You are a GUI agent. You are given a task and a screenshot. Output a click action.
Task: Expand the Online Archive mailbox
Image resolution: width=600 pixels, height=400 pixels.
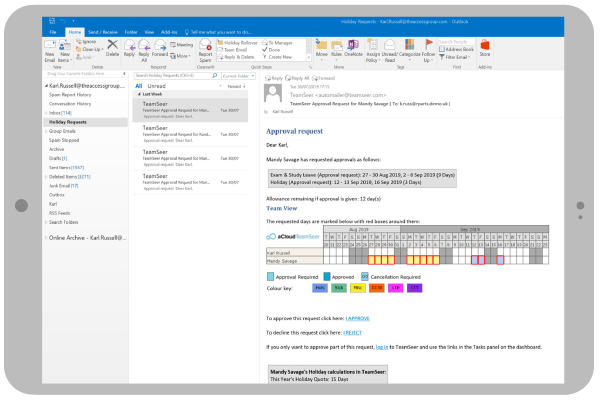[46, 238]
